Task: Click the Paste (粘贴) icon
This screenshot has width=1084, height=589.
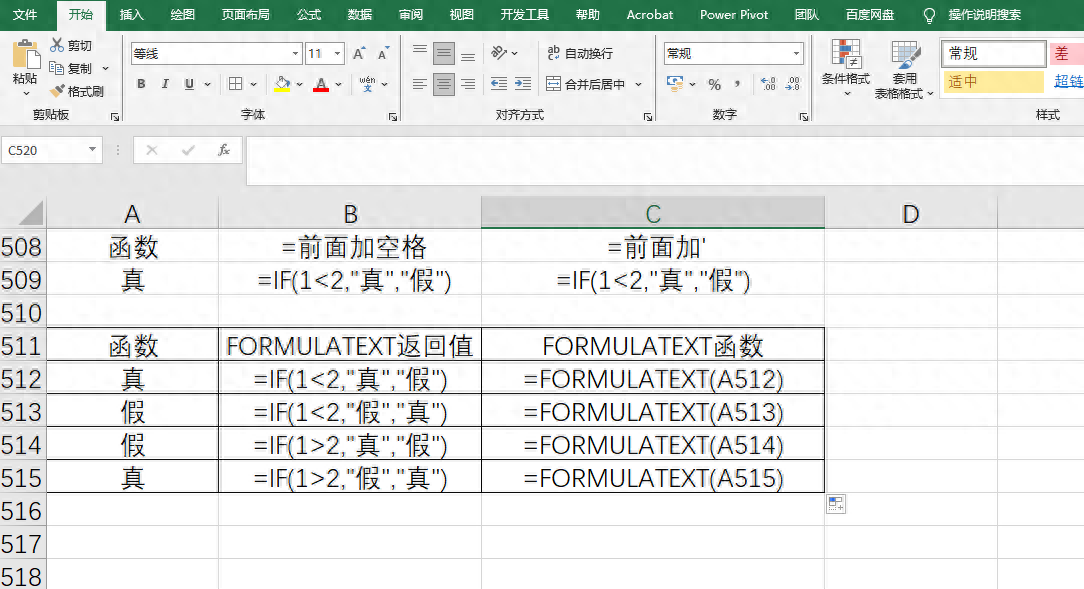Action: pyautogui.click(x=25, y=55)
